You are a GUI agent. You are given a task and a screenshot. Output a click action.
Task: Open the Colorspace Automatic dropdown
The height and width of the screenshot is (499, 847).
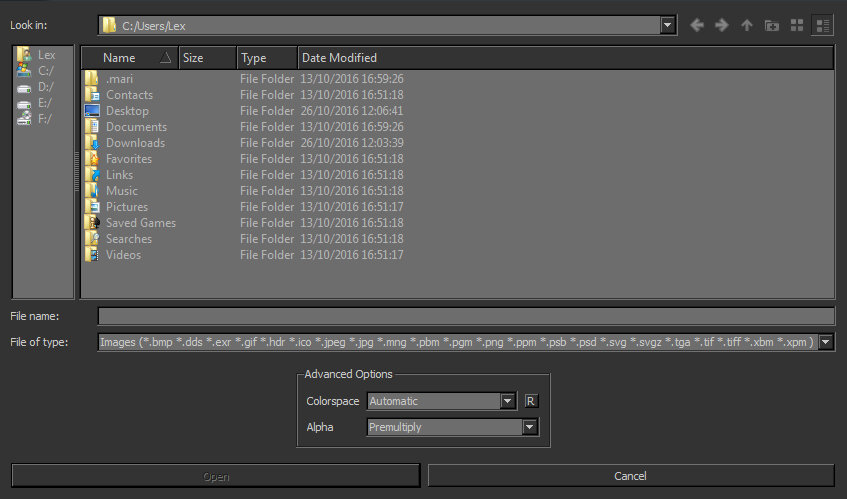tap(508, 401)
